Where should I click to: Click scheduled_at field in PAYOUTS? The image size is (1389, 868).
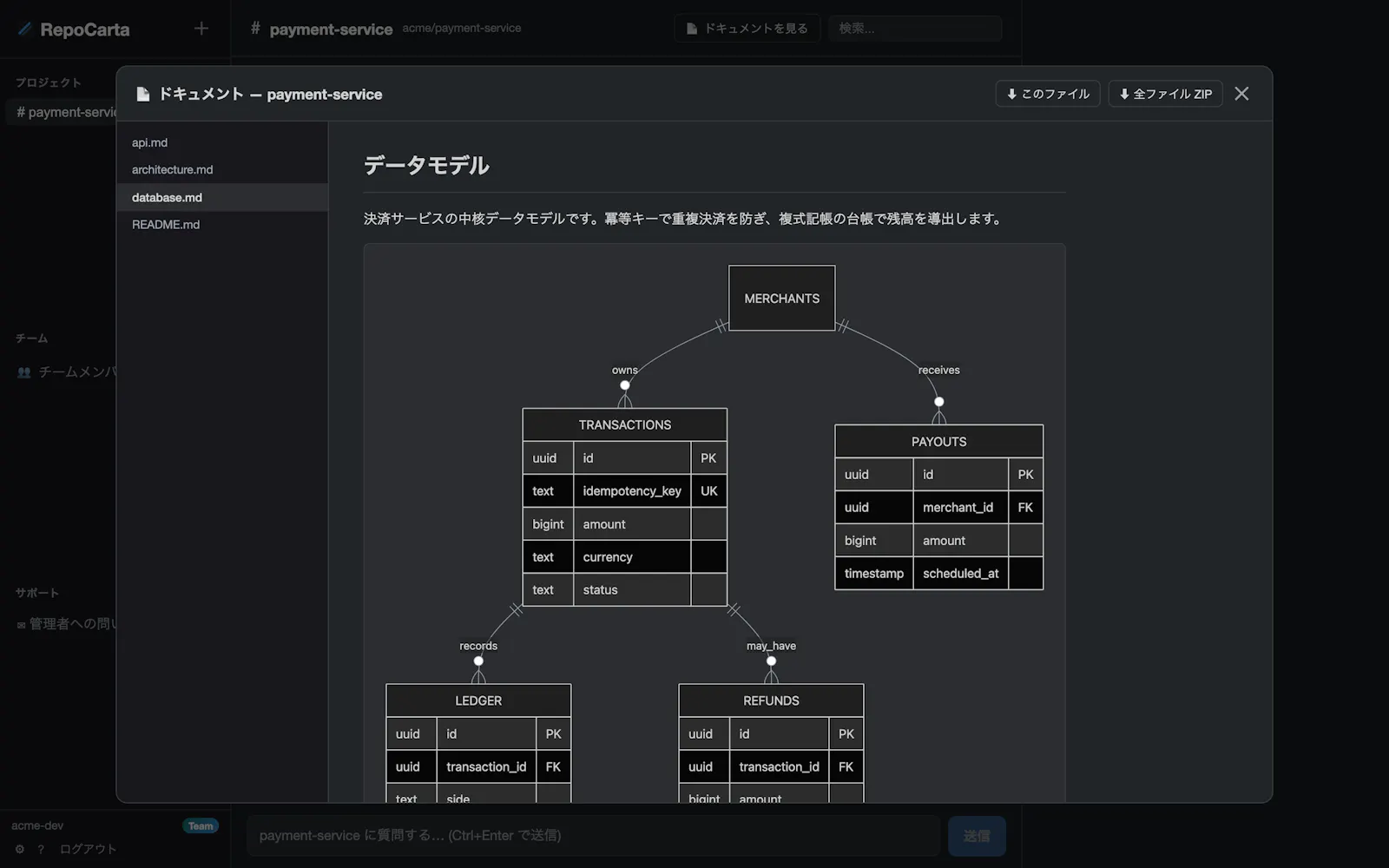coord(960,574)
